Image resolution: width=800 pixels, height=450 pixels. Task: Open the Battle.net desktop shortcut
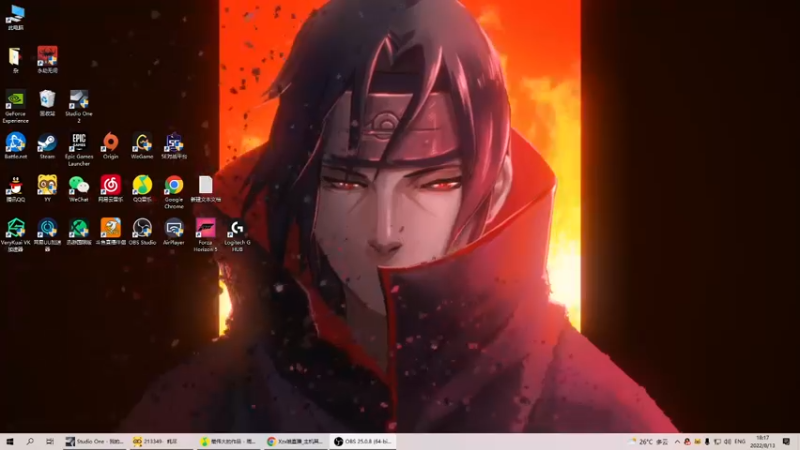pyautogui.click(x=15, y=146)
